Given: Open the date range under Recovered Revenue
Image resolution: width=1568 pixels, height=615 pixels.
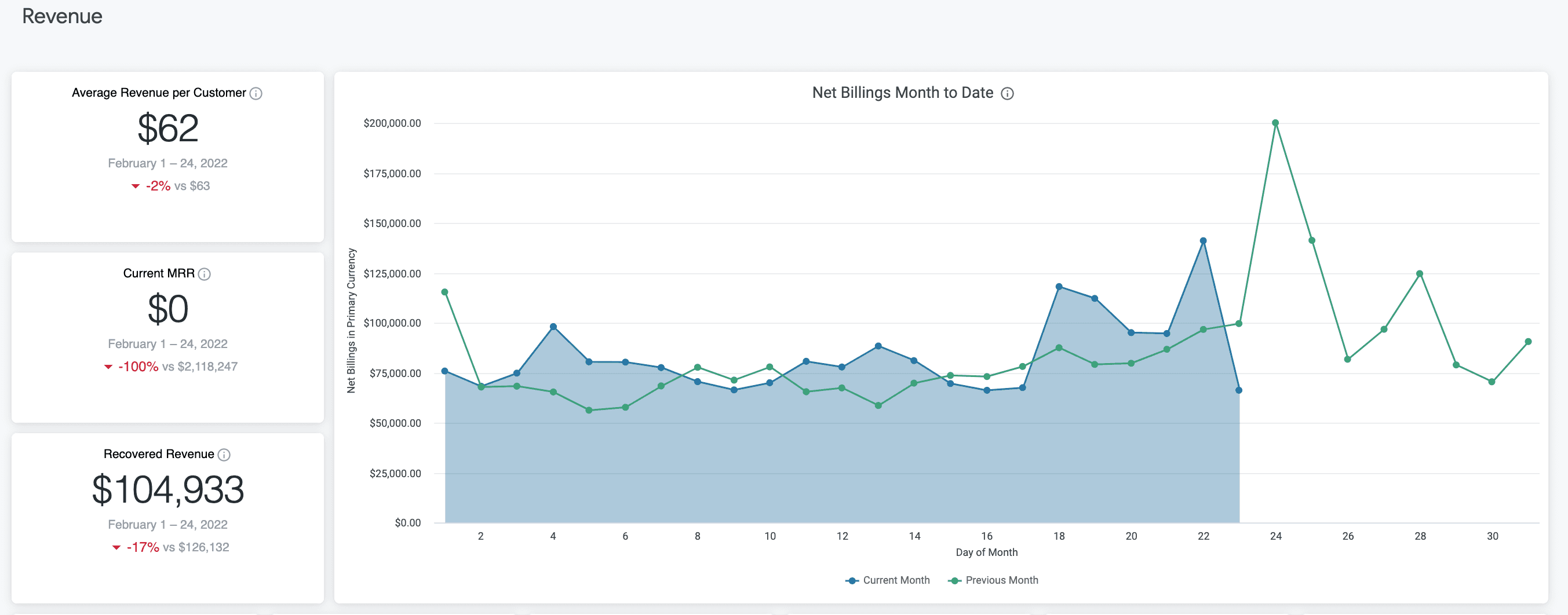Looking at the screenshot, I should point(169,524).
